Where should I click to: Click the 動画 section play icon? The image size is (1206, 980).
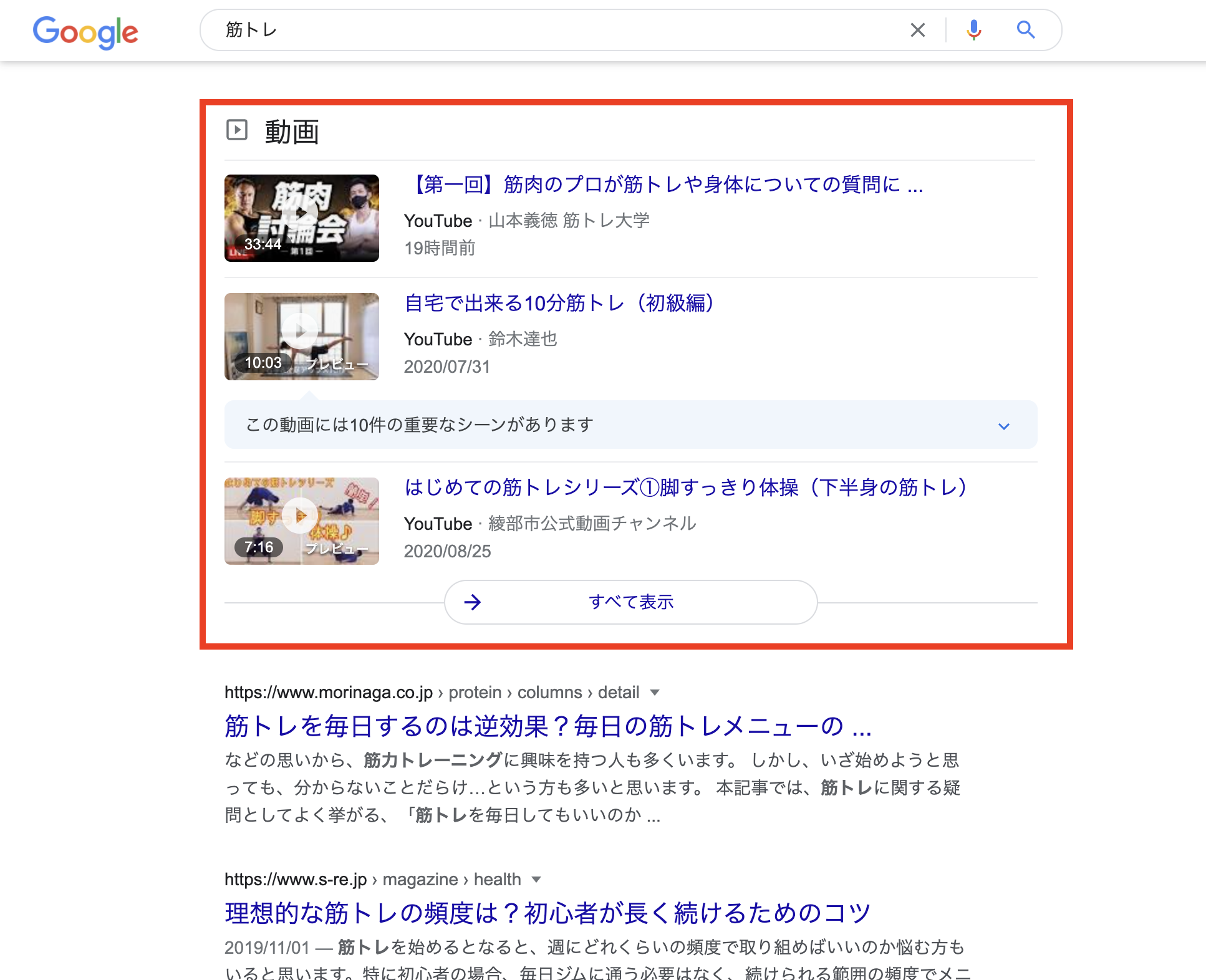click(x=237, y=130)
